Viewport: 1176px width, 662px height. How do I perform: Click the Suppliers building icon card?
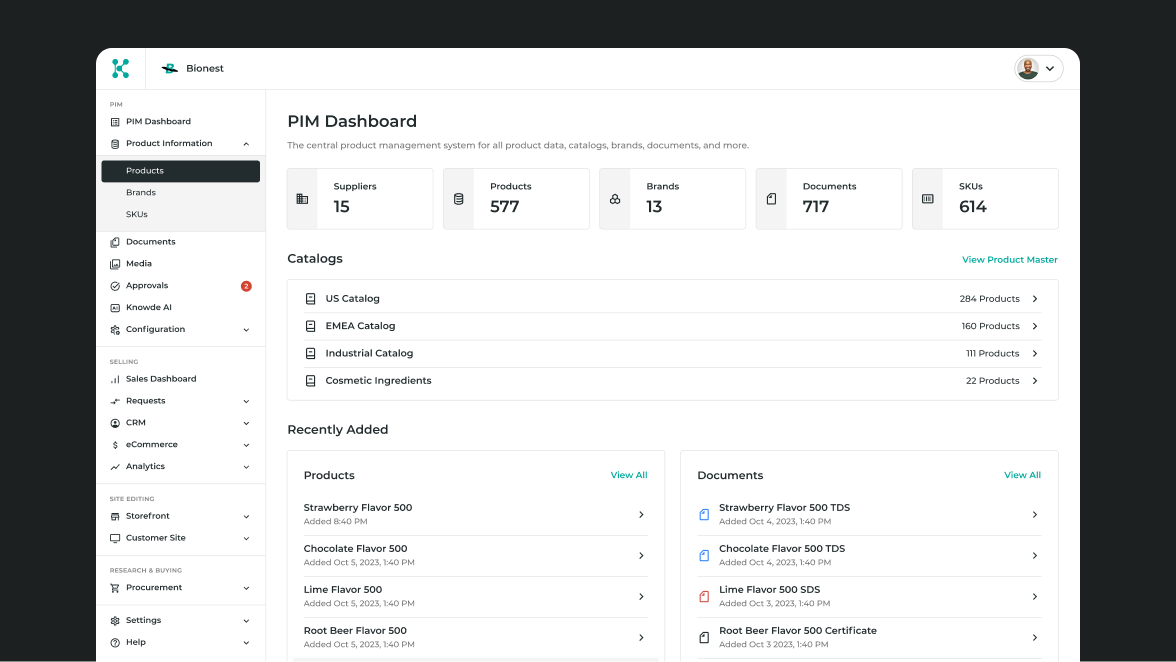pyautogui.click(x=303, y=199)
